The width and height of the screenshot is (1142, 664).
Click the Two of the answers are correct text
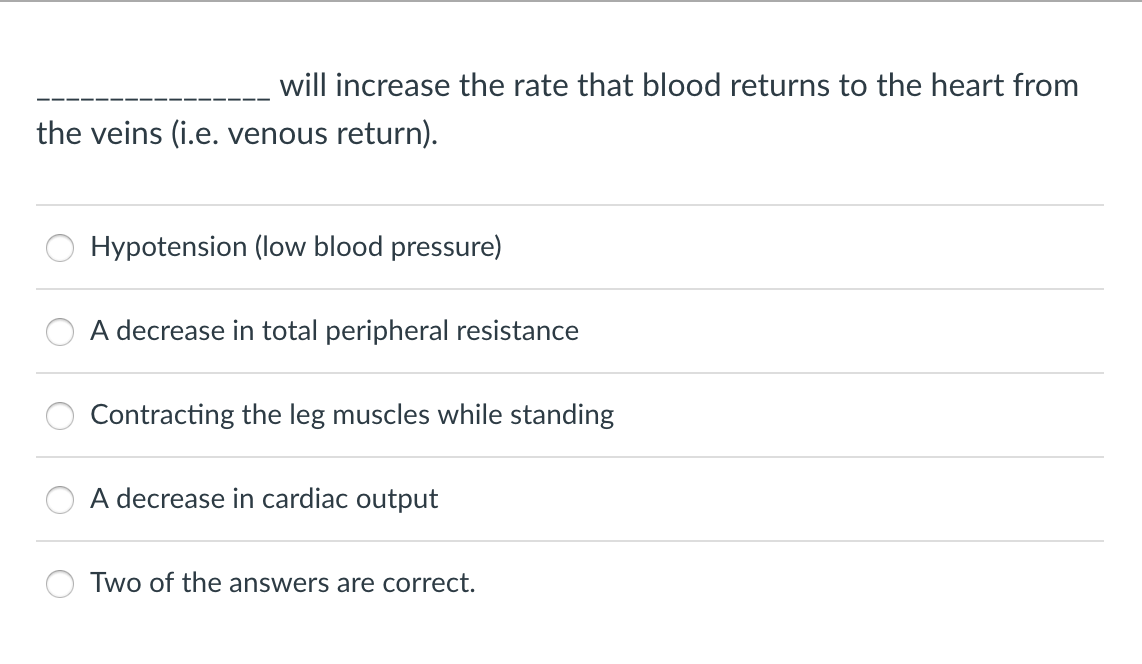click(x=282, y=583)
